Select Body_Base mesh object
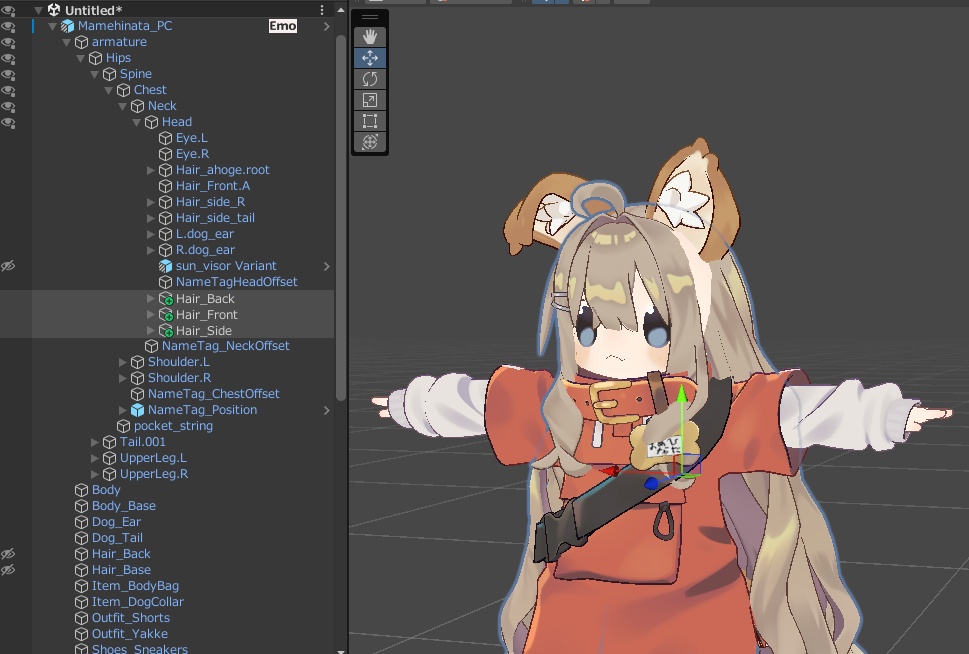The image size is (969, 654). pos(124,506)
